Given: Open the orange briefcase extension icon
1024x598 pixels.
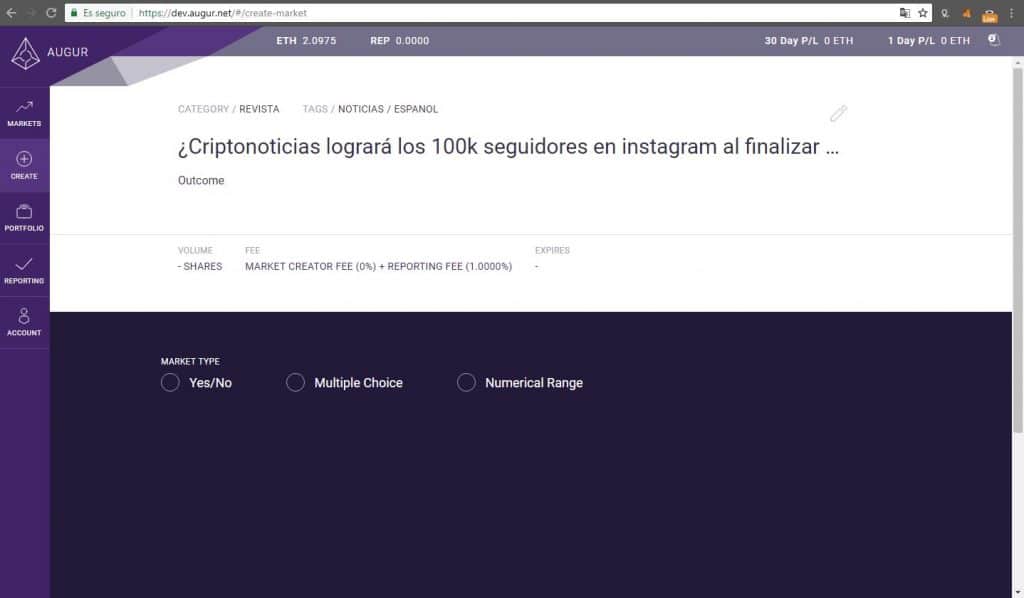Looking at the screenshot, I should [989, 14].
